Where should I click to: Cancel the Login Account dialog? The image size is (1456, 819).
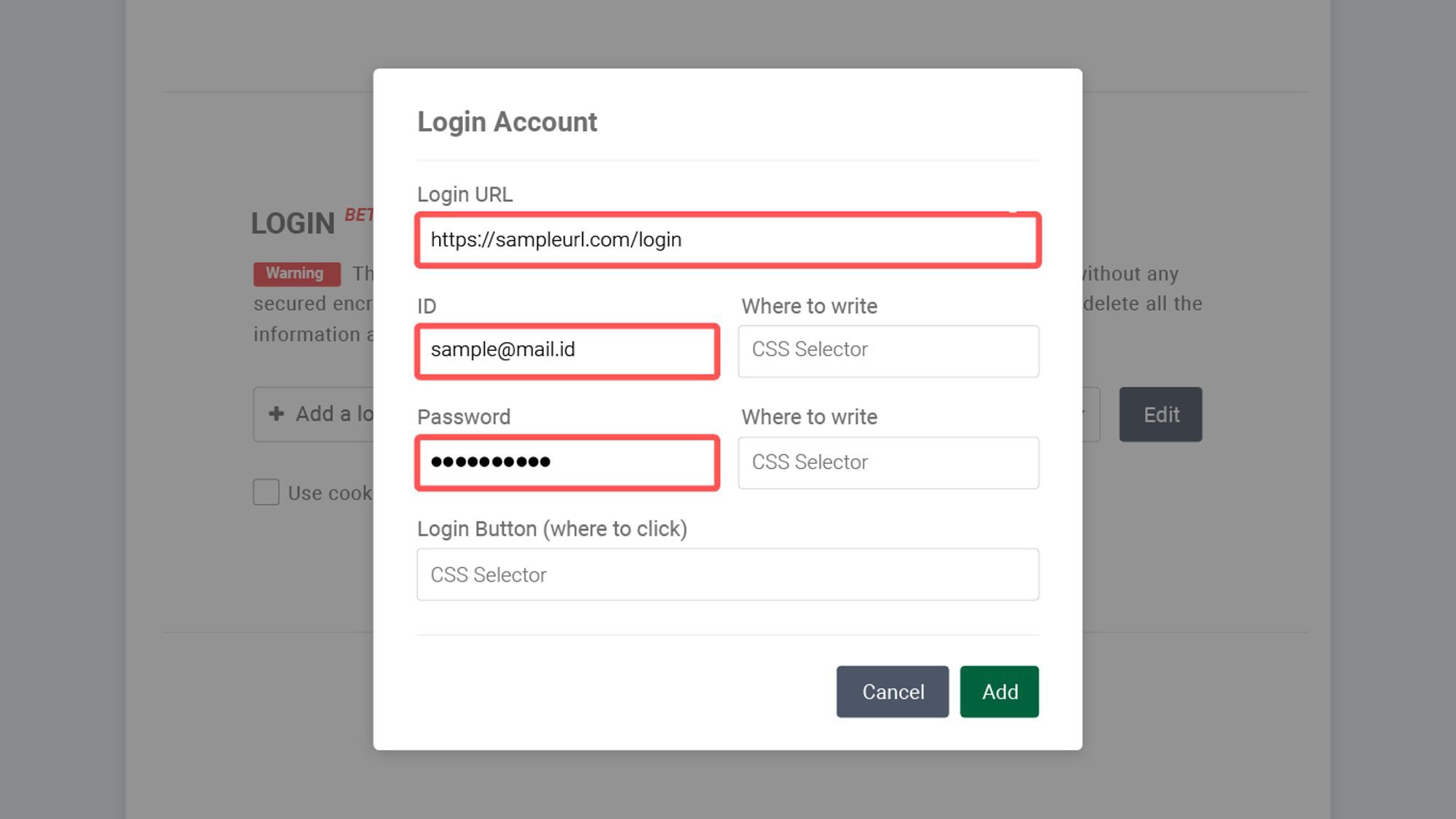point(892,692)
